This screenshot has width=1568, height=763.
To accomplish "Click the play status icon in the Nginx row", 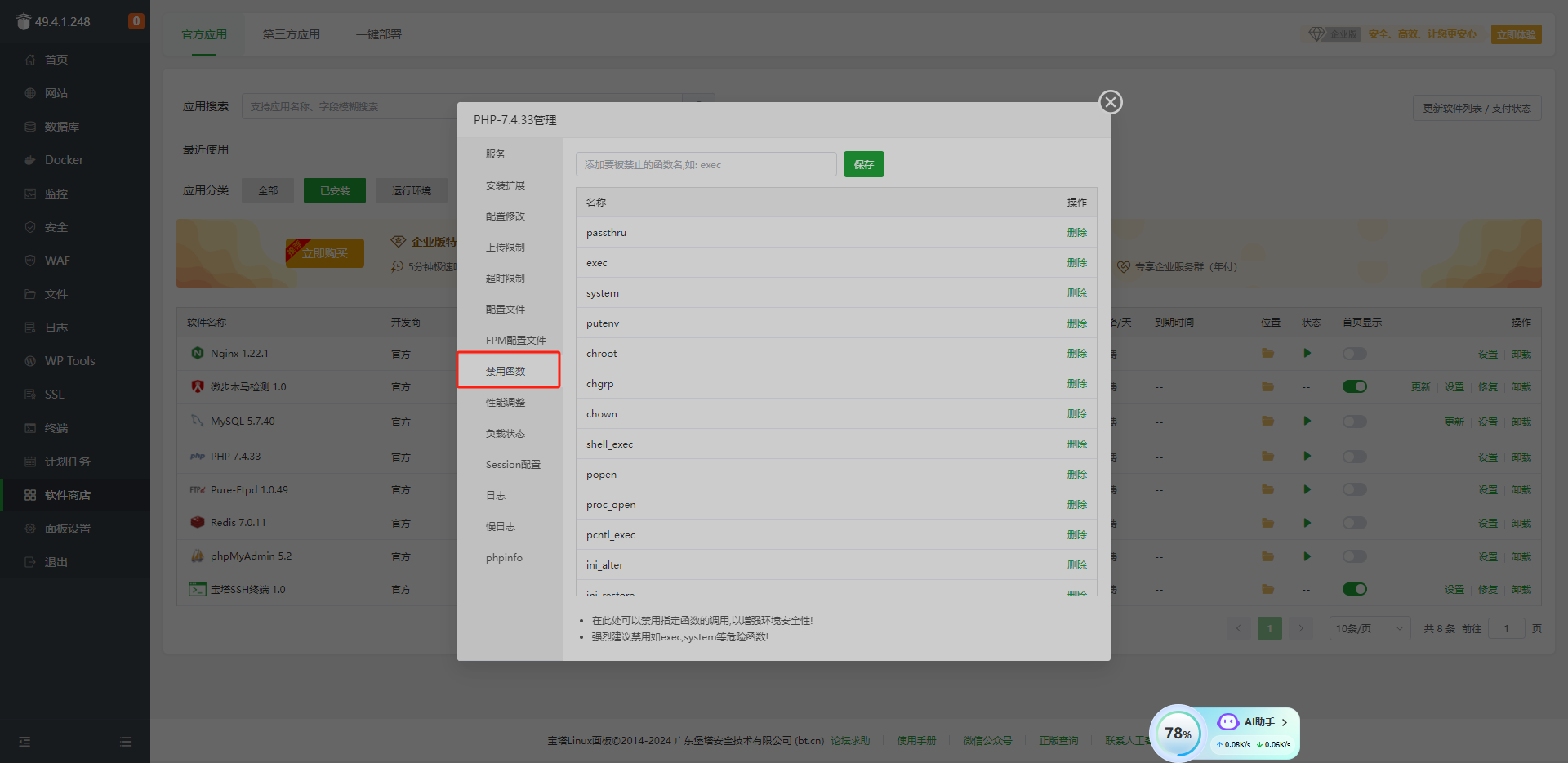I will tap(1307, 354).
